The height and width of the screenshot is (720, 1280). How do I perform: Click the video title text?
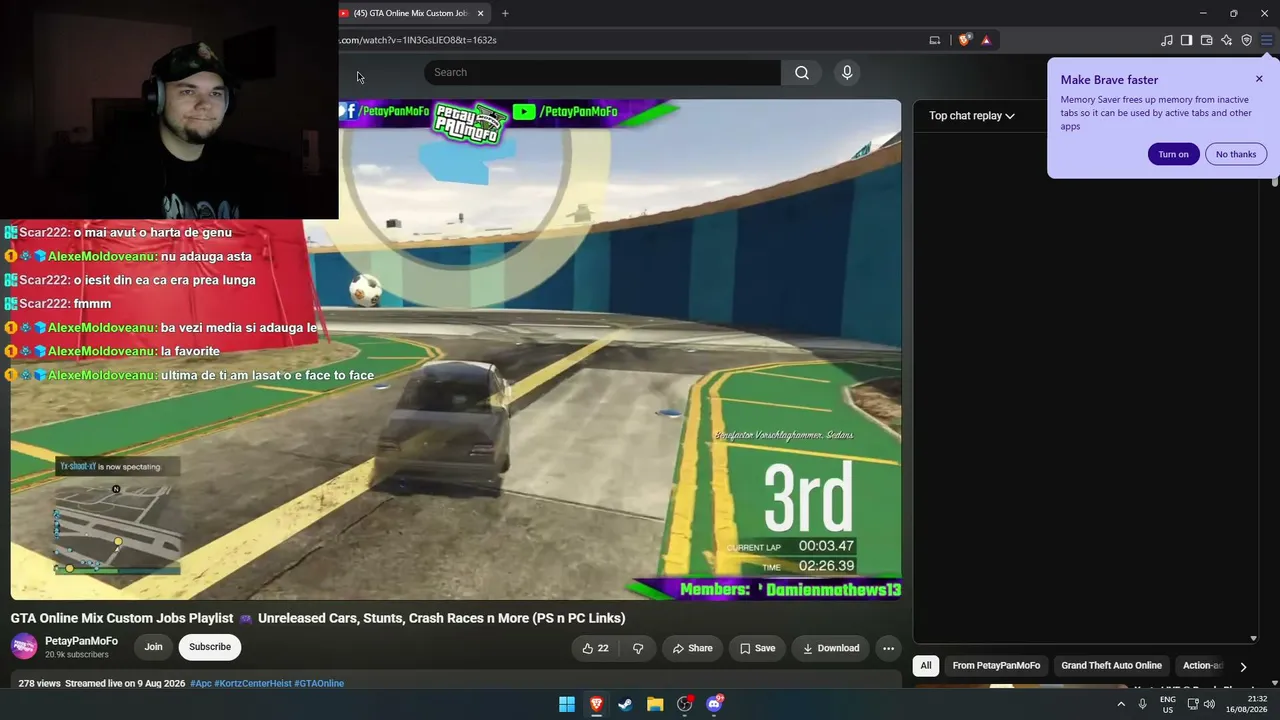(318, 618)
